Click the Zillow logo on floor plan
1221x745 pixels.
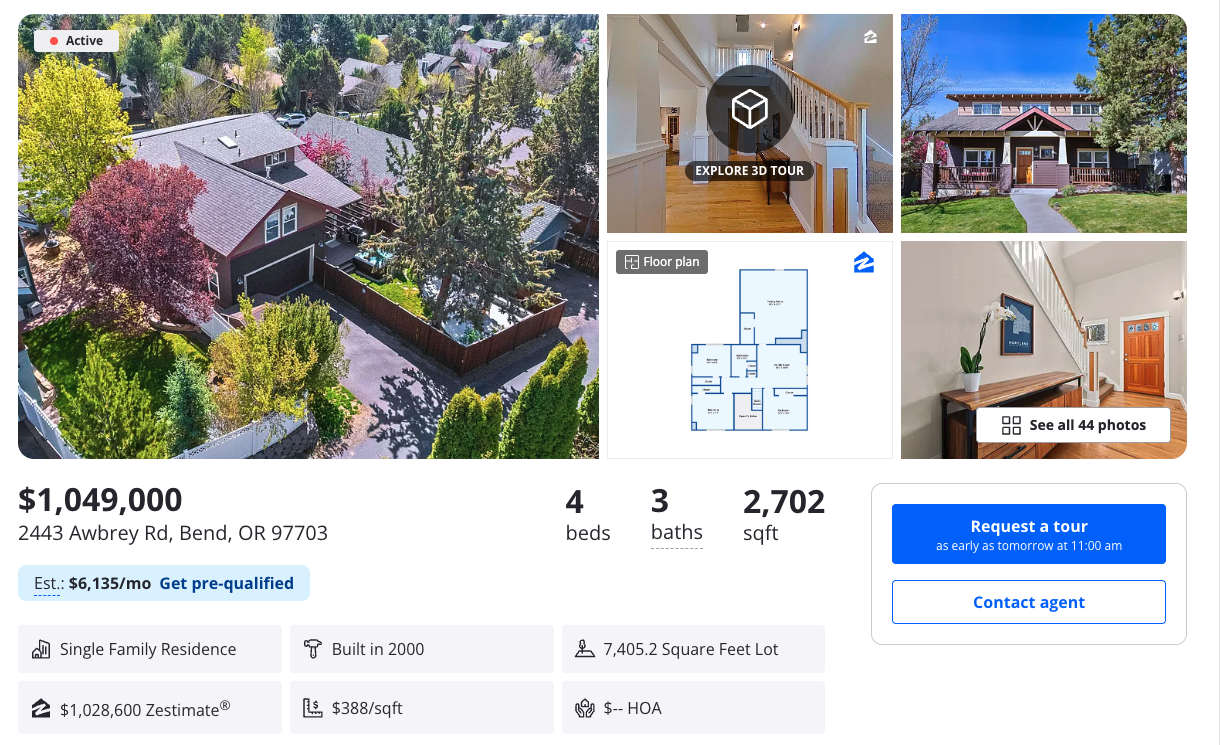[864, 263]
